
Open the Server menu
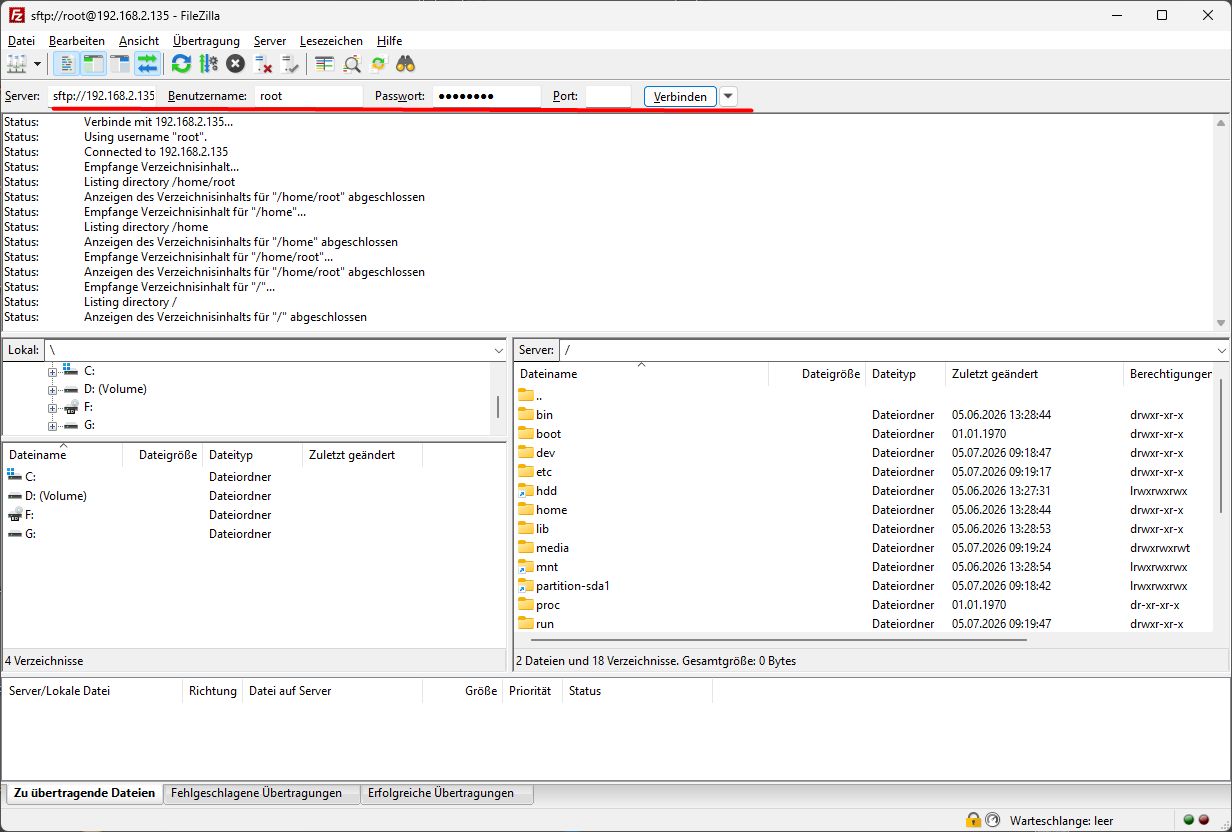click(x=270, y=41)
